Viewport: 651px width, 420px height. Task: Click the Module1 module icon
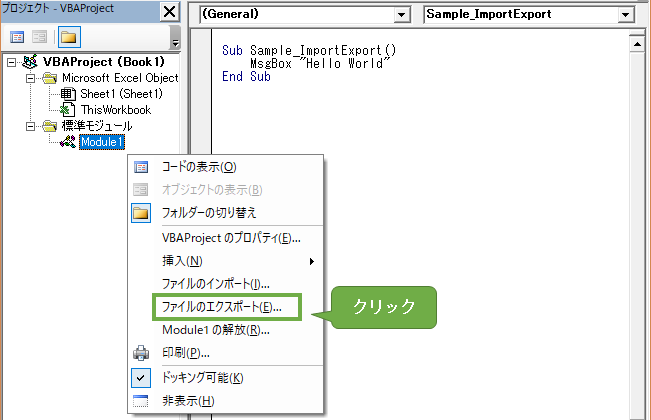click(x=68, y=142)
